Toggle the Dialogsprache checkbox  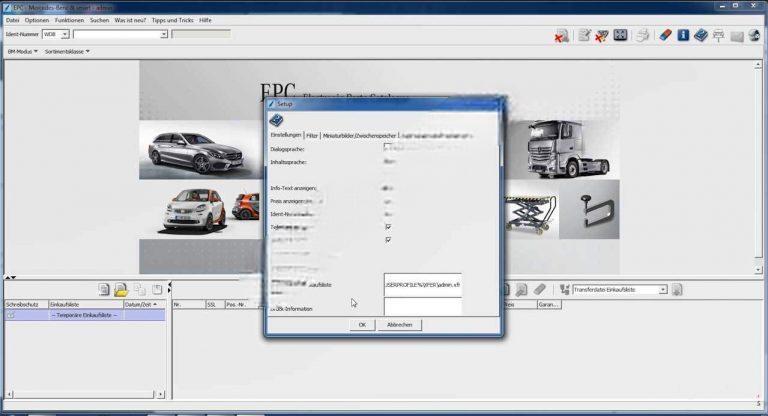(387, 147)
